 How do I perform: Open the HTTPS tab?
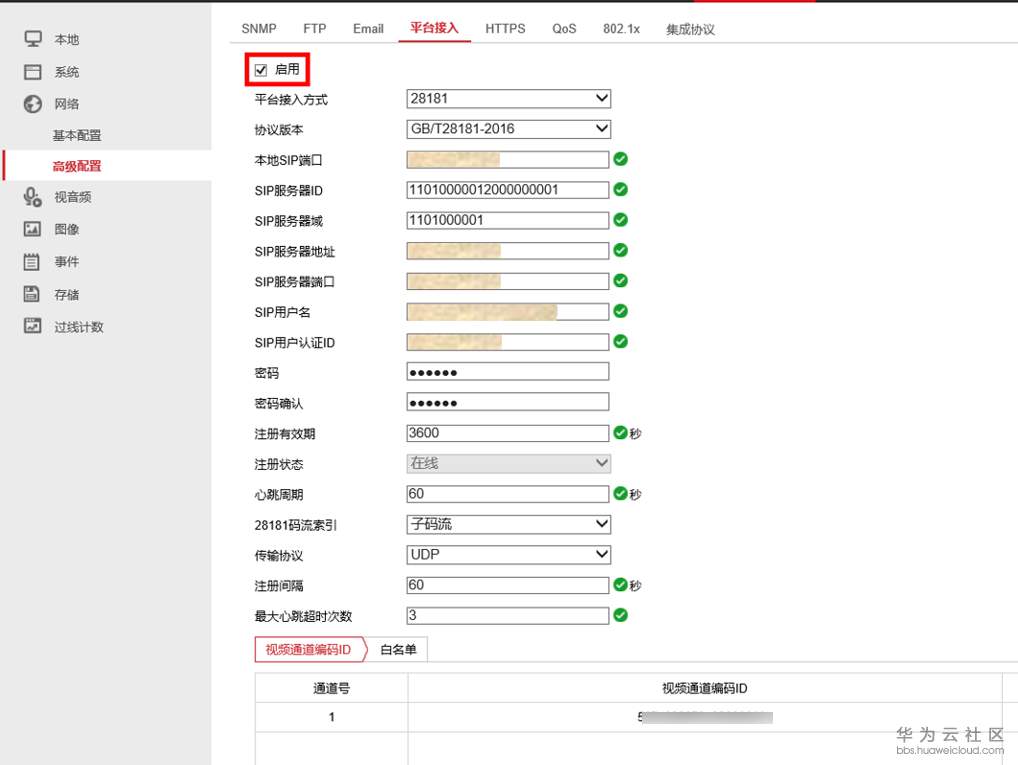[x=505, y=29]
